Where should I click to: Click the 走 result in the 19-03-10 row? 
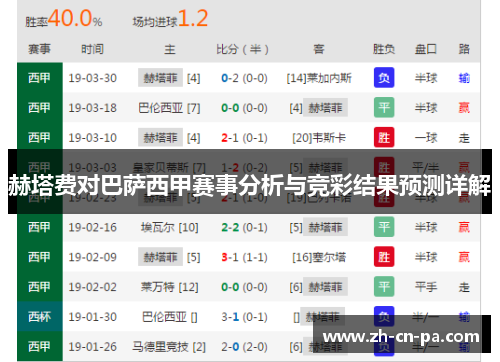click(464, 138)
